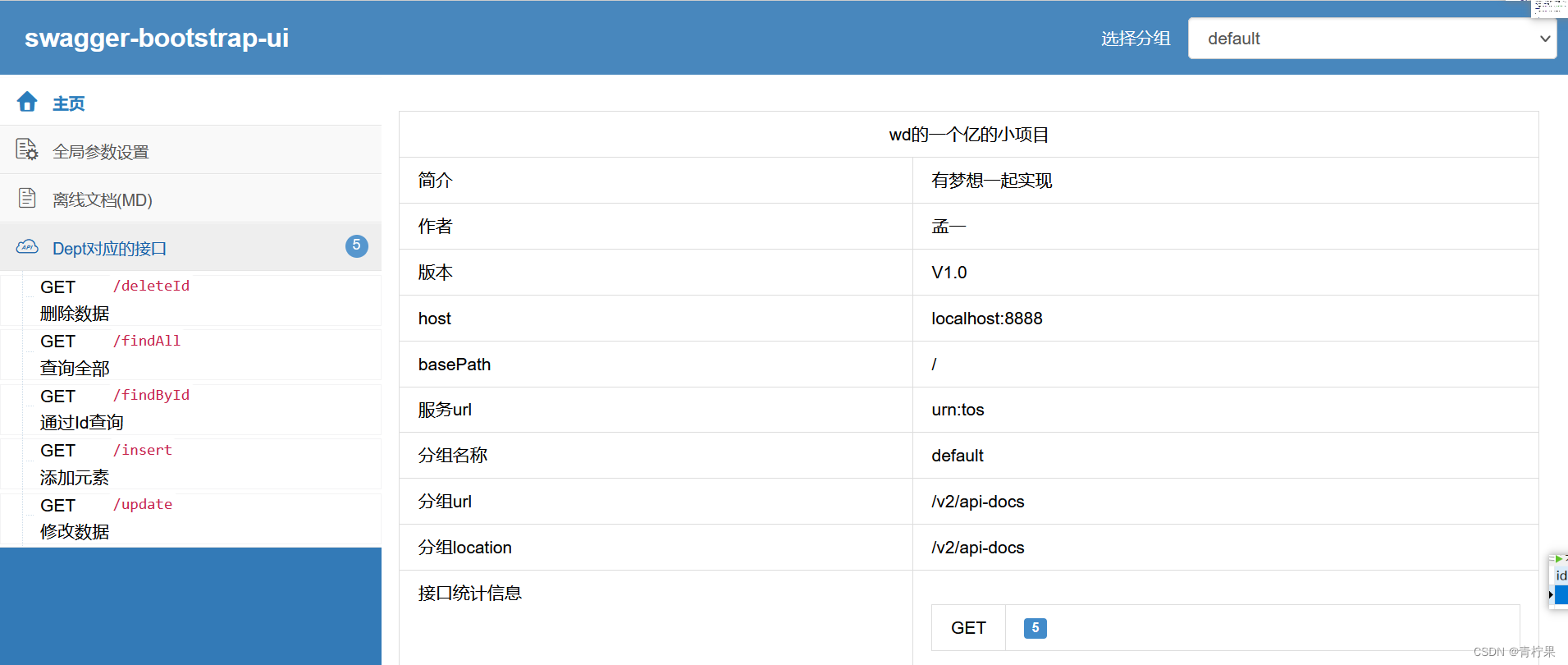Click GET label of /update row
The height and width of the screenshot is (665, 1568).
point(57,506)
